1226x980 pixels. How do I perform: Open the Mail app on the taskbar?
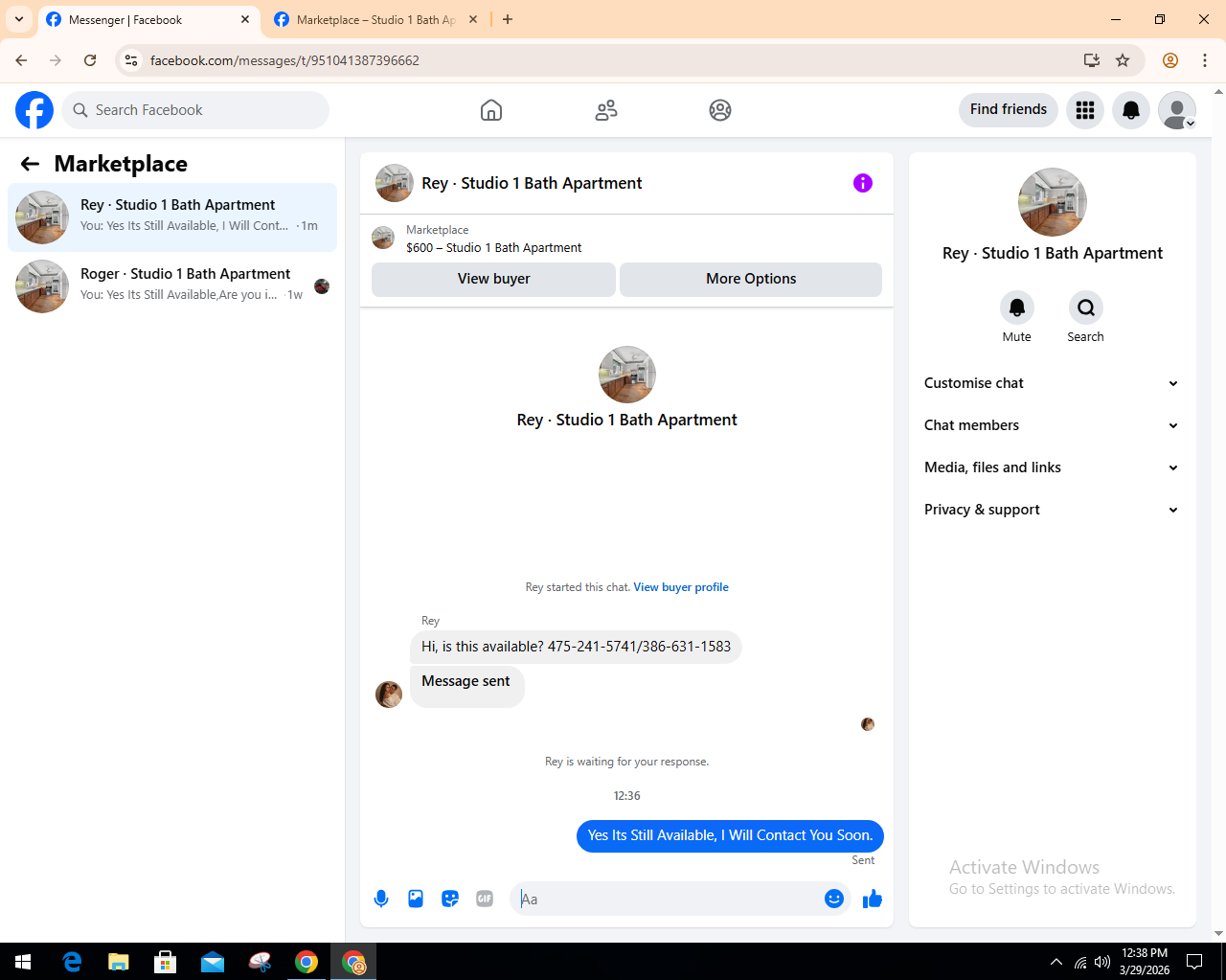pos(213,962)
